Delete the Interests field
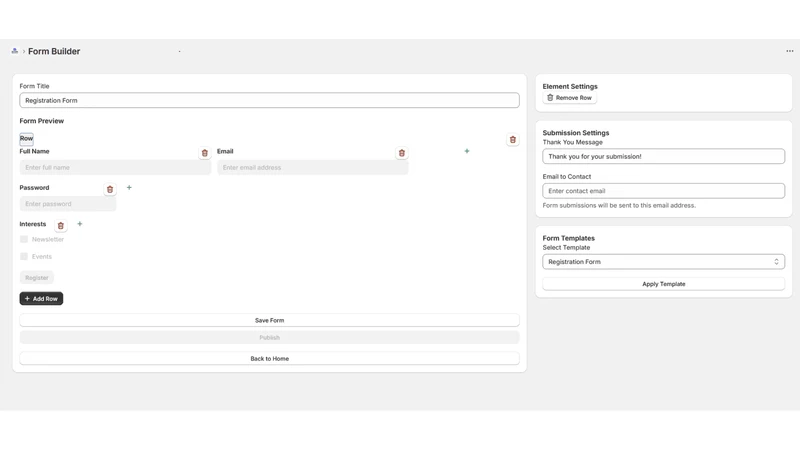This screenshot has height=450, width=800. click(x=61, y=226)
